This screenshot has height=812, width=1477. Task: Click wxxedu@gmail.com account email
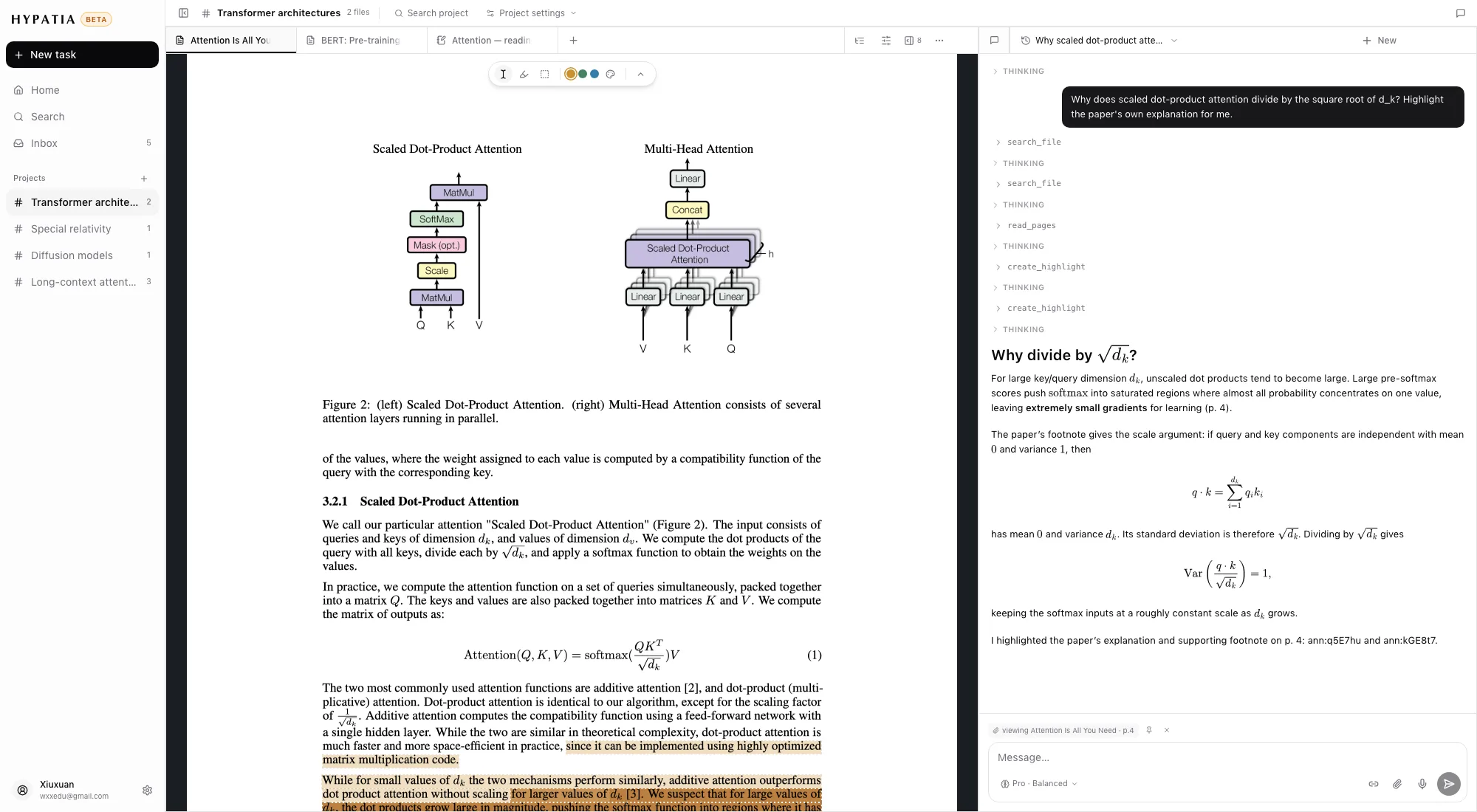click(x=74, y=796)
